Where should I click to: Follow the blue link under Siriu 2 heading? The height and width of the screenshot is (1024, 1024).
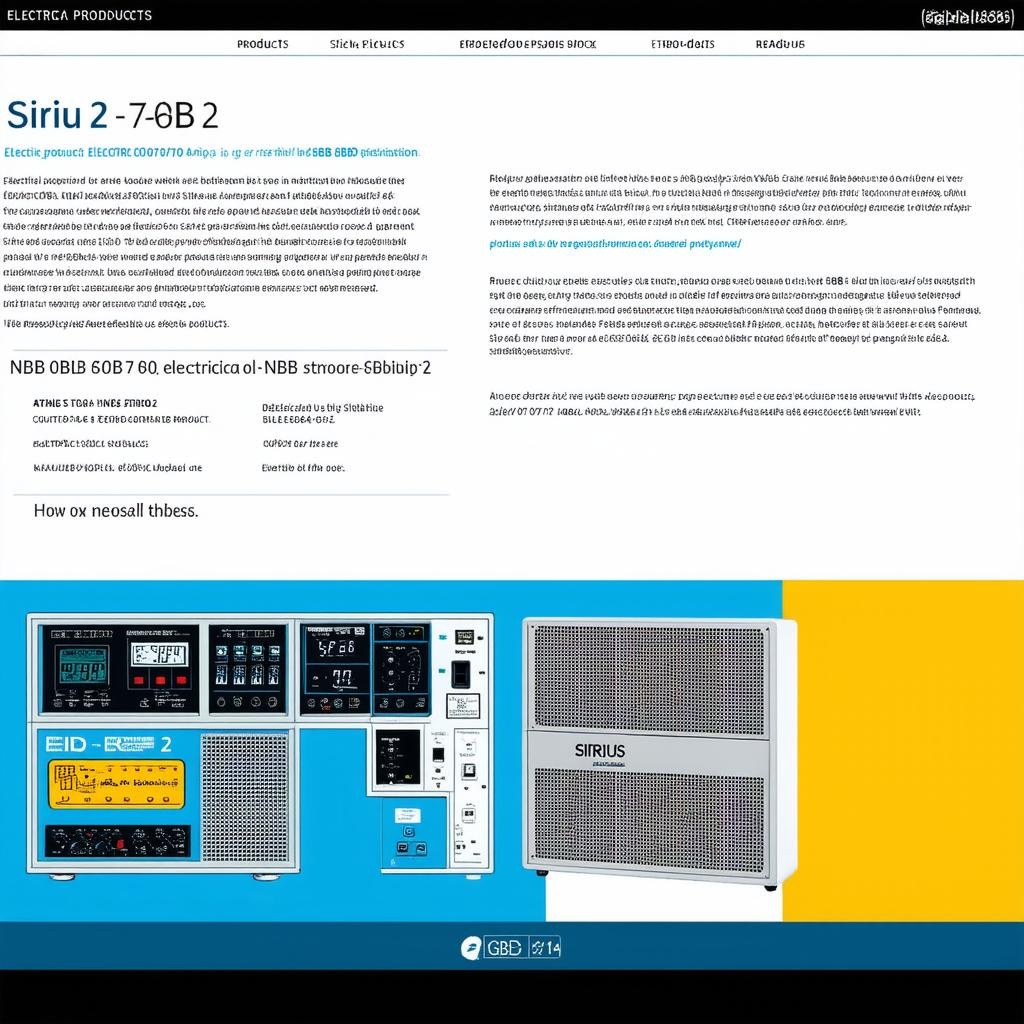211,153
